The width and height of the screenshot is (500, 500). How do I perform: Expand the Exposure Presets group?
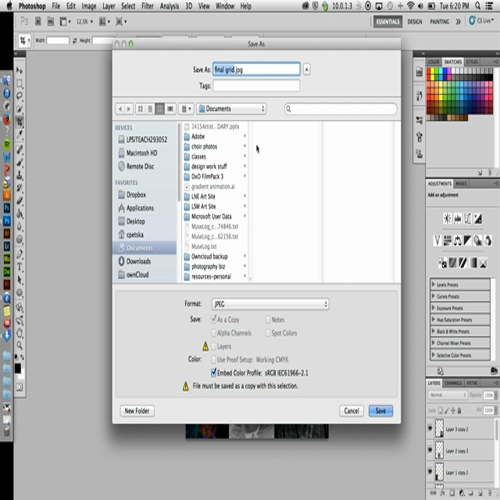pos(433,308)
